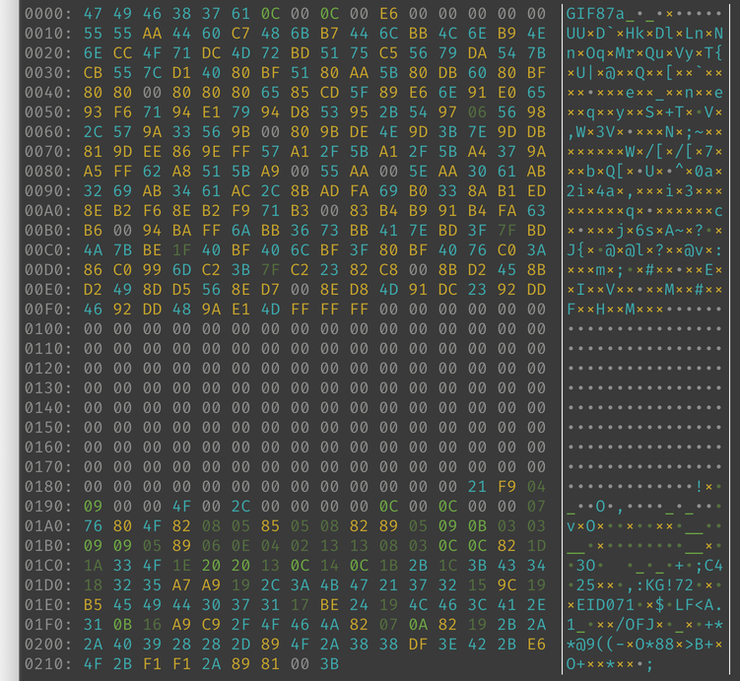
Task: Click byte 9A in row 00F0
Action: click(211, 310)
